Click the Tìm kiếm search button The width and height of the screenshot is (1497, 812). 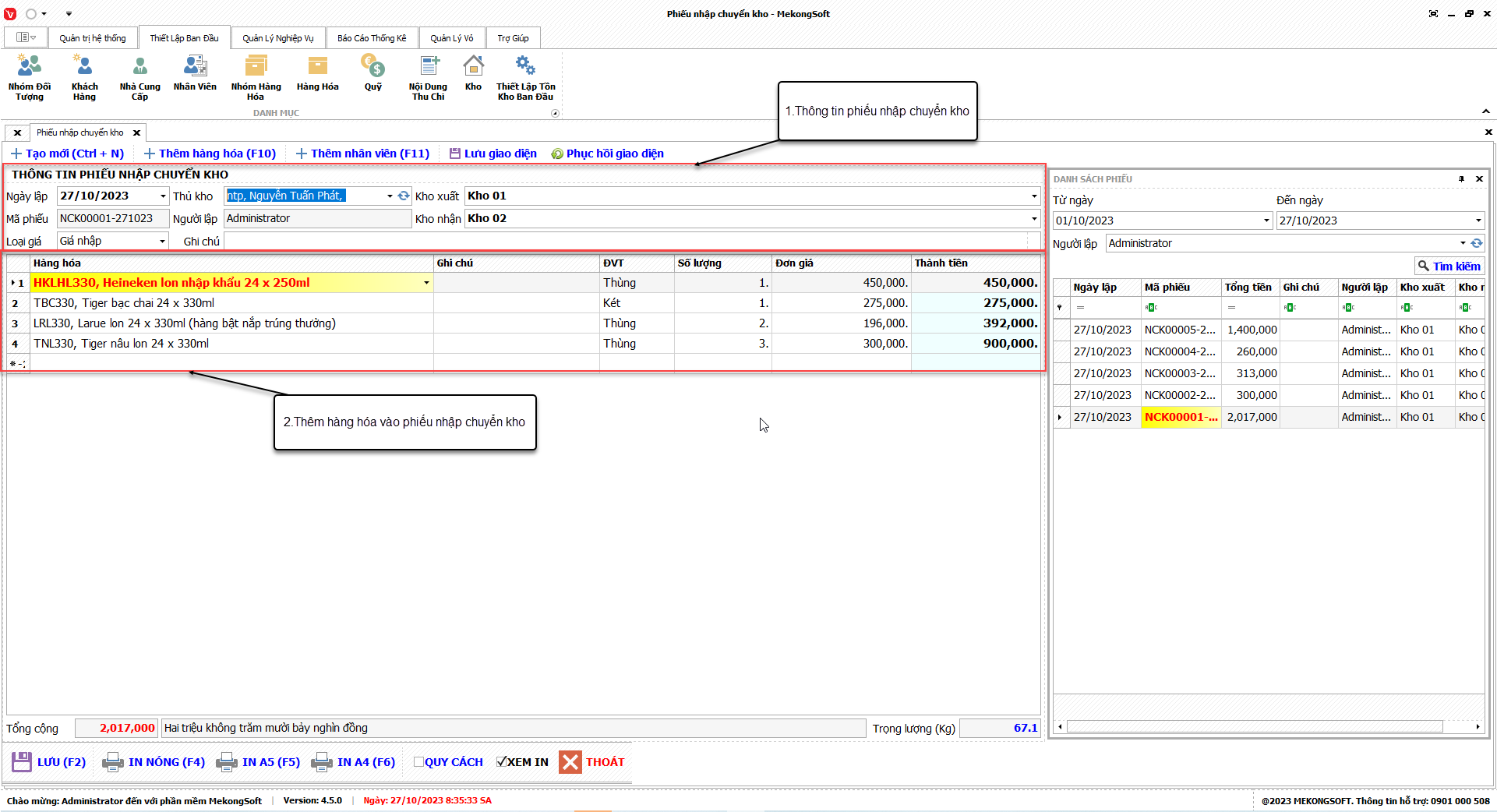click(x=1449, y=267)
